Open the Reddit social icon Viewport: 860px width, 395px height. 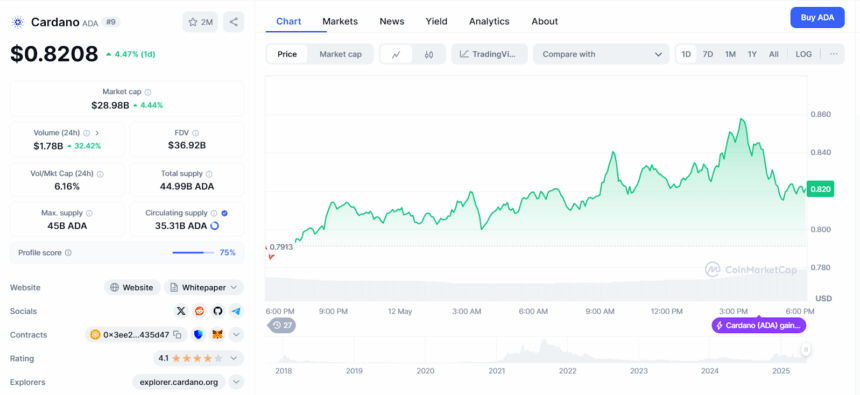tap(200, 311)
